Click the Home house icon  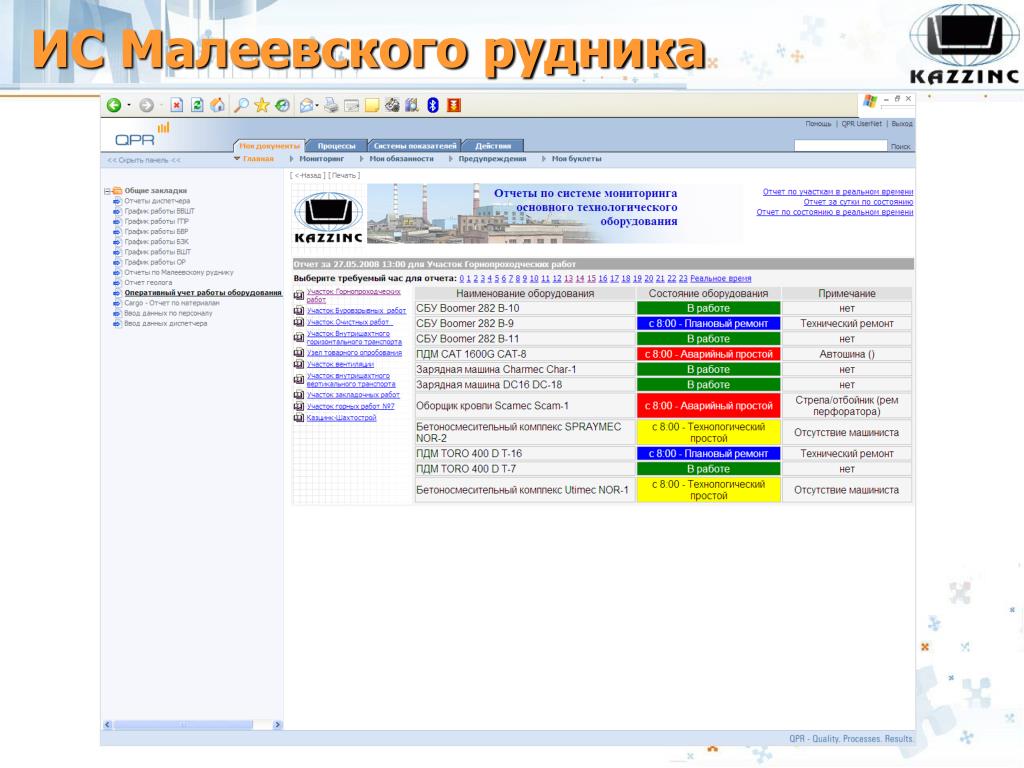[217, 105]
